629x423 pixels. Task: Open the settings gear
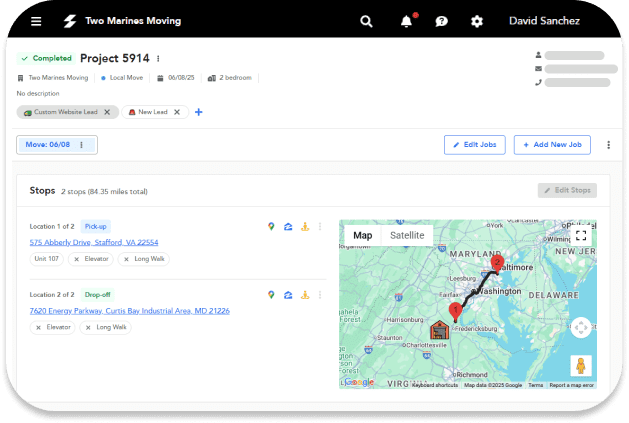point(477,21)
